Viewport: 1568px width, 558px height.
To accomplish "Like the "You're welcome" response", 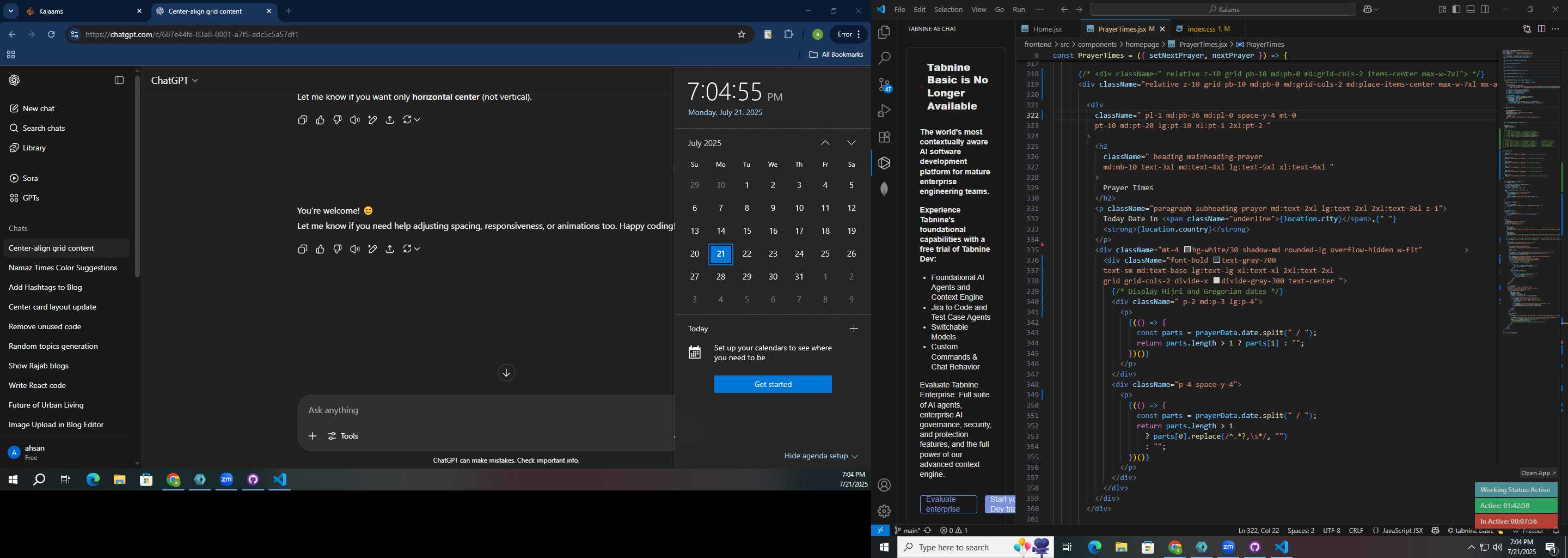I will tap(320, 249).
